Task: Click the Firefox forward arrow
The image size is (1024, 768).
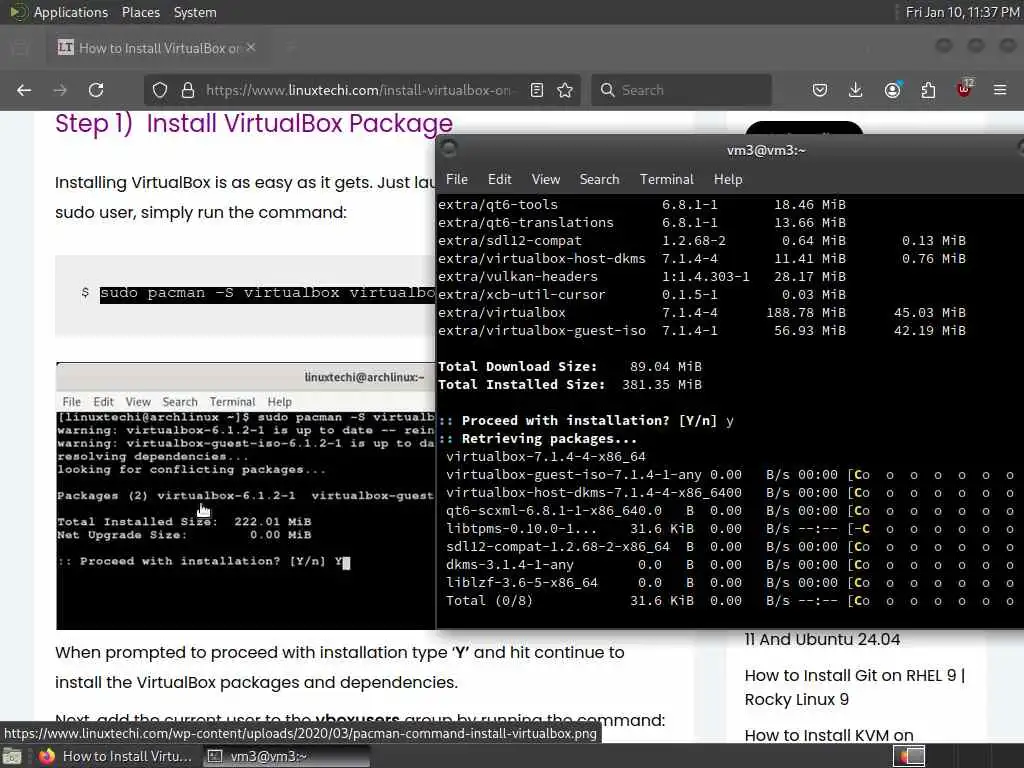Action: pyautogui.click(x=60, y=90)
